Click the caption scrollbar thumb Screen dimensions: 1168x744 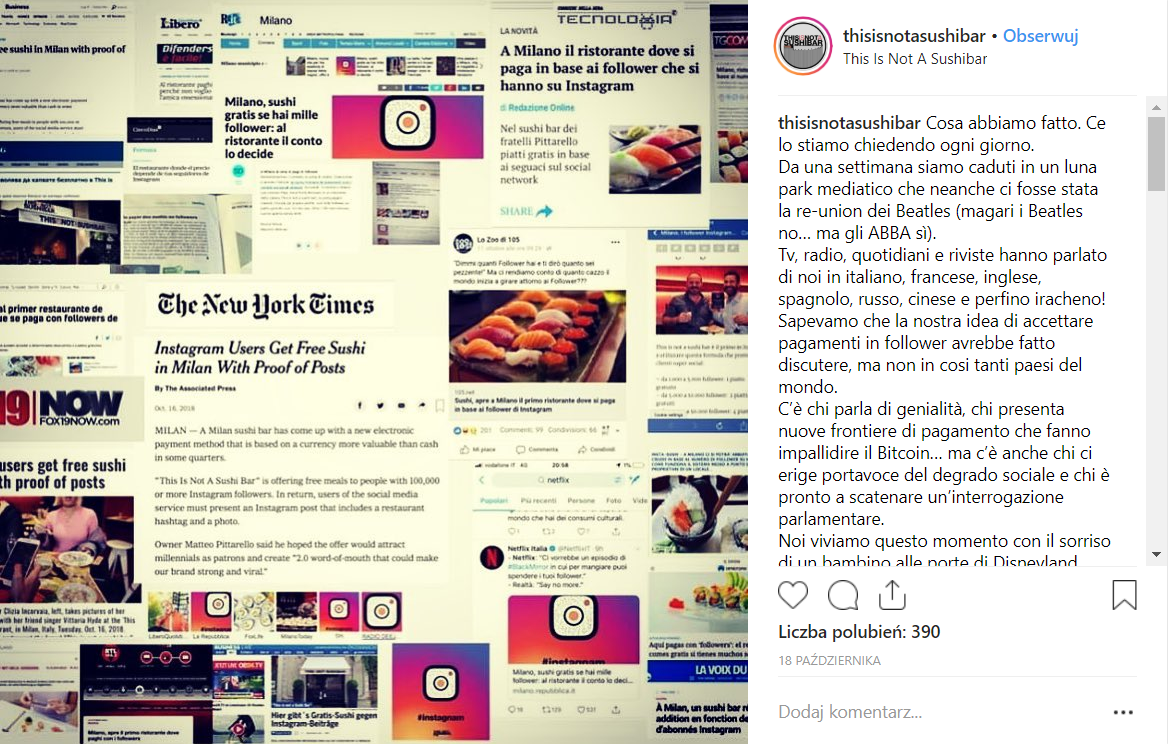1156,153
